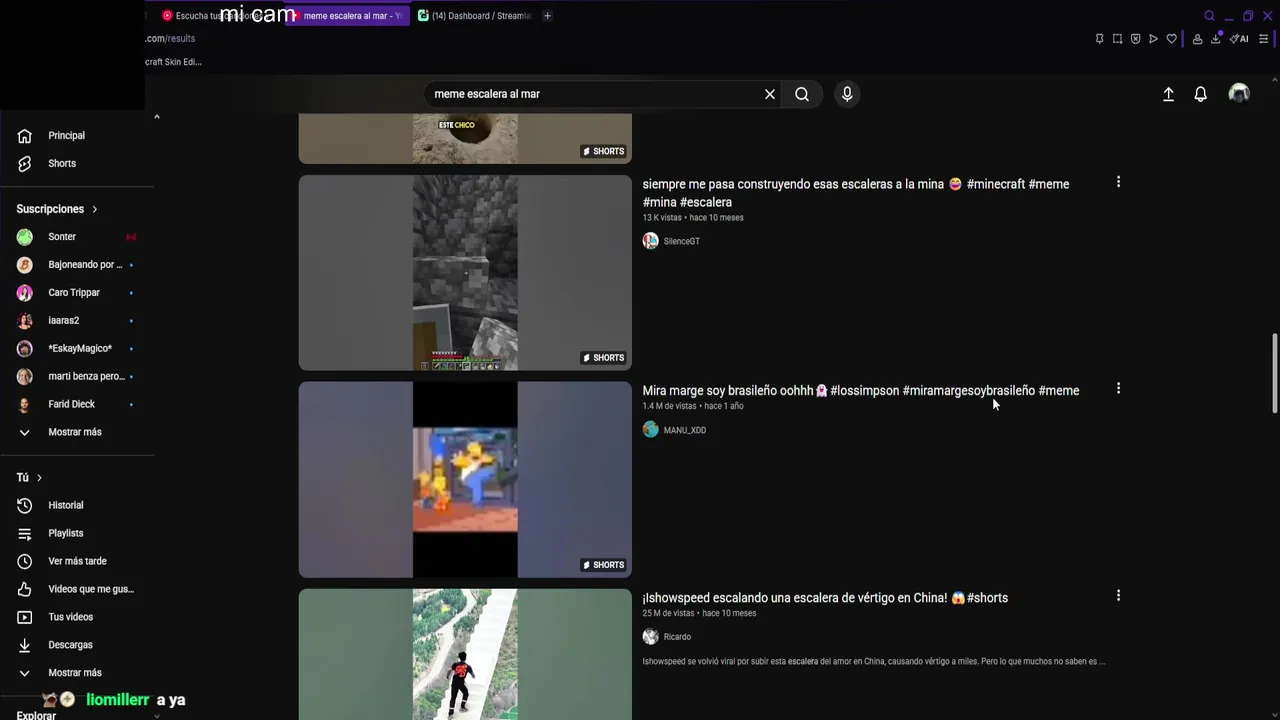
Task: Open more options for the minecraft escaleras video
Action: click(1118, 182)
